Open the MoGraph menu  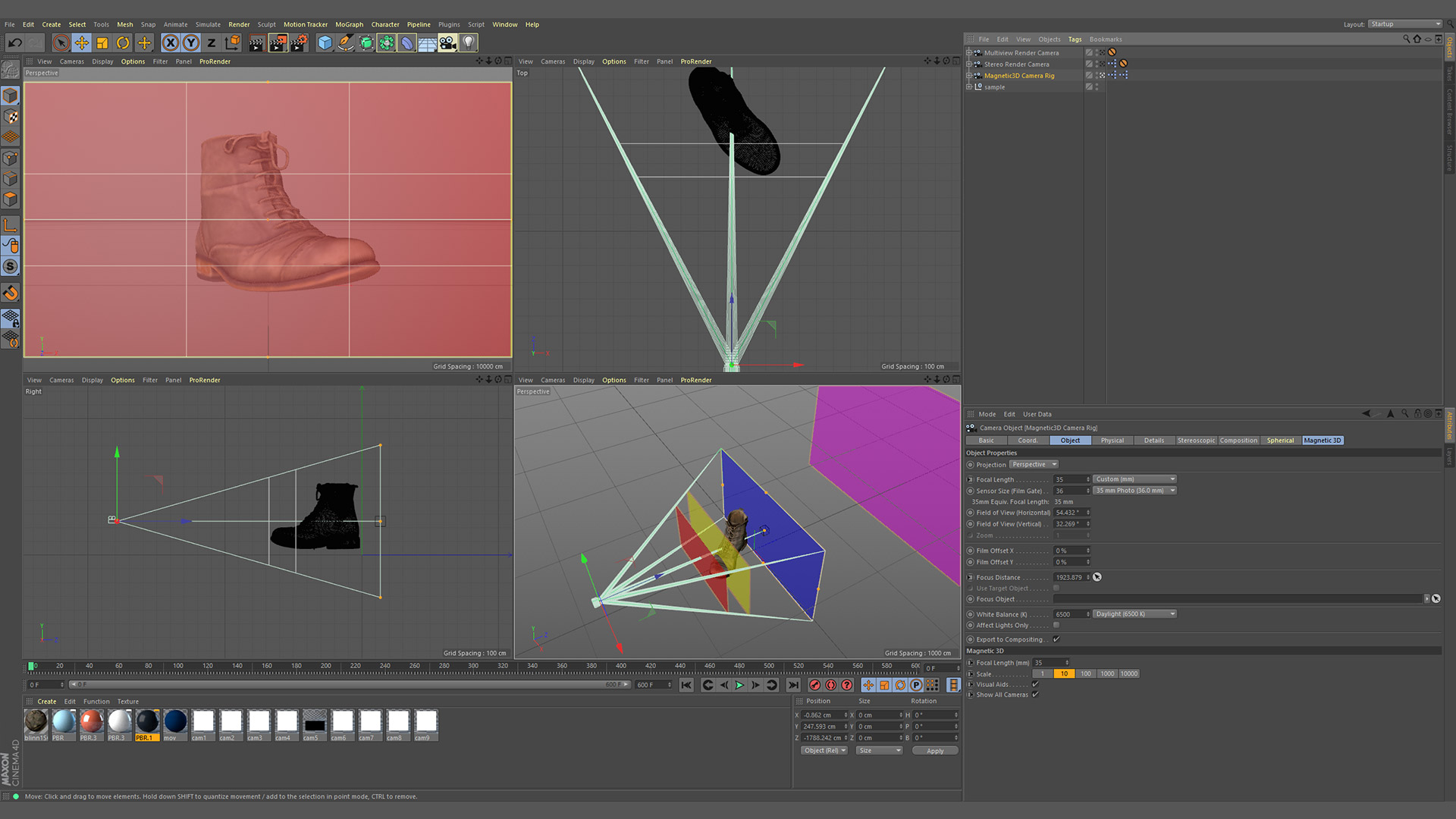click(350, 24)
